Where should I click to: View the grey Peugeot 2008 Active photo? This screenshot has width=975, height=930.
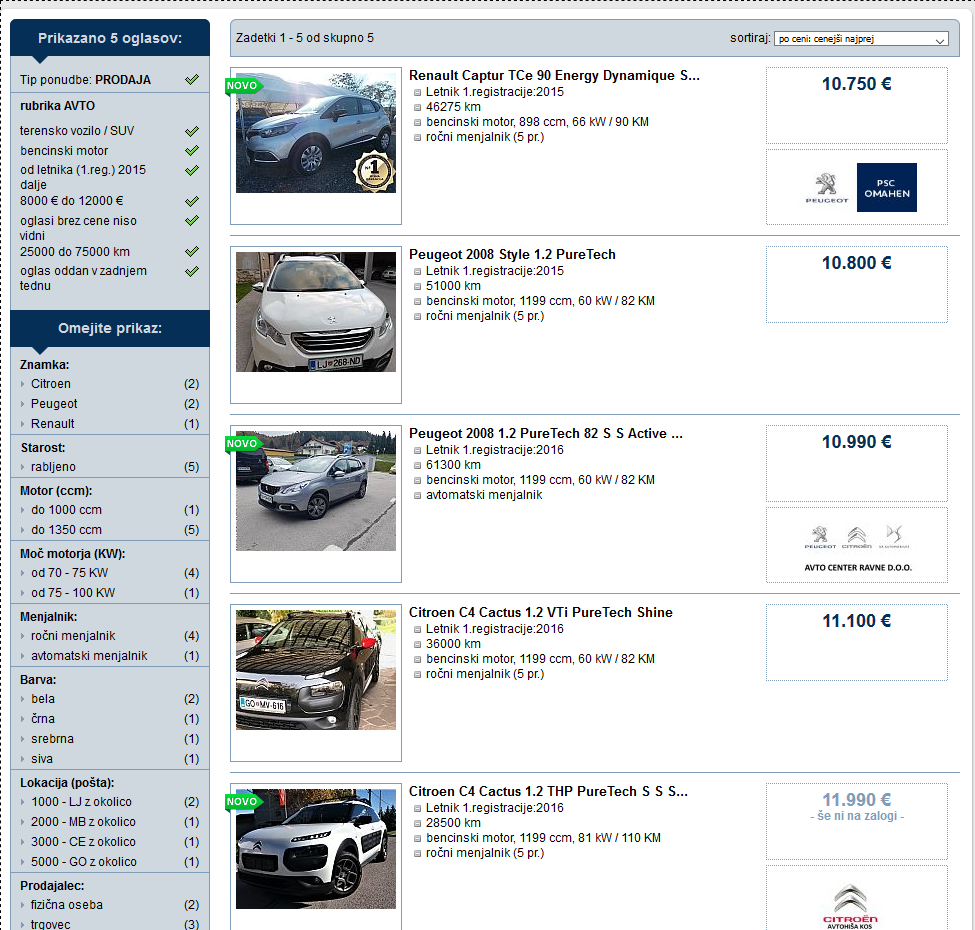pos(316,490)
